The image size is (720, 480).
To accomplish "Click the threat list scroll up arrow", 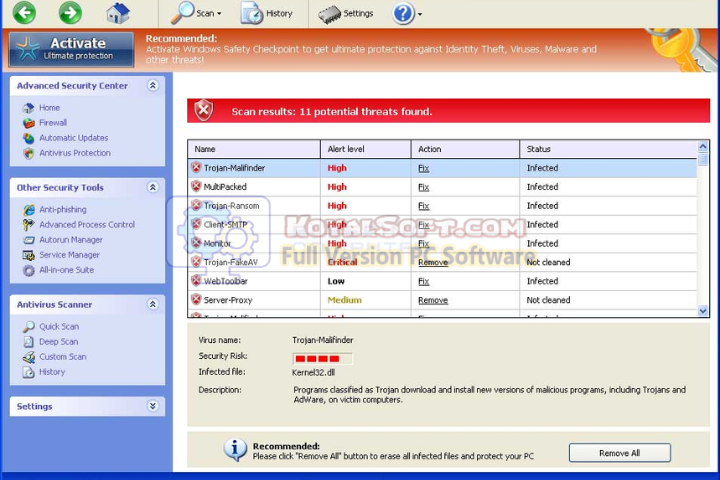I will [x=703, y=147].
